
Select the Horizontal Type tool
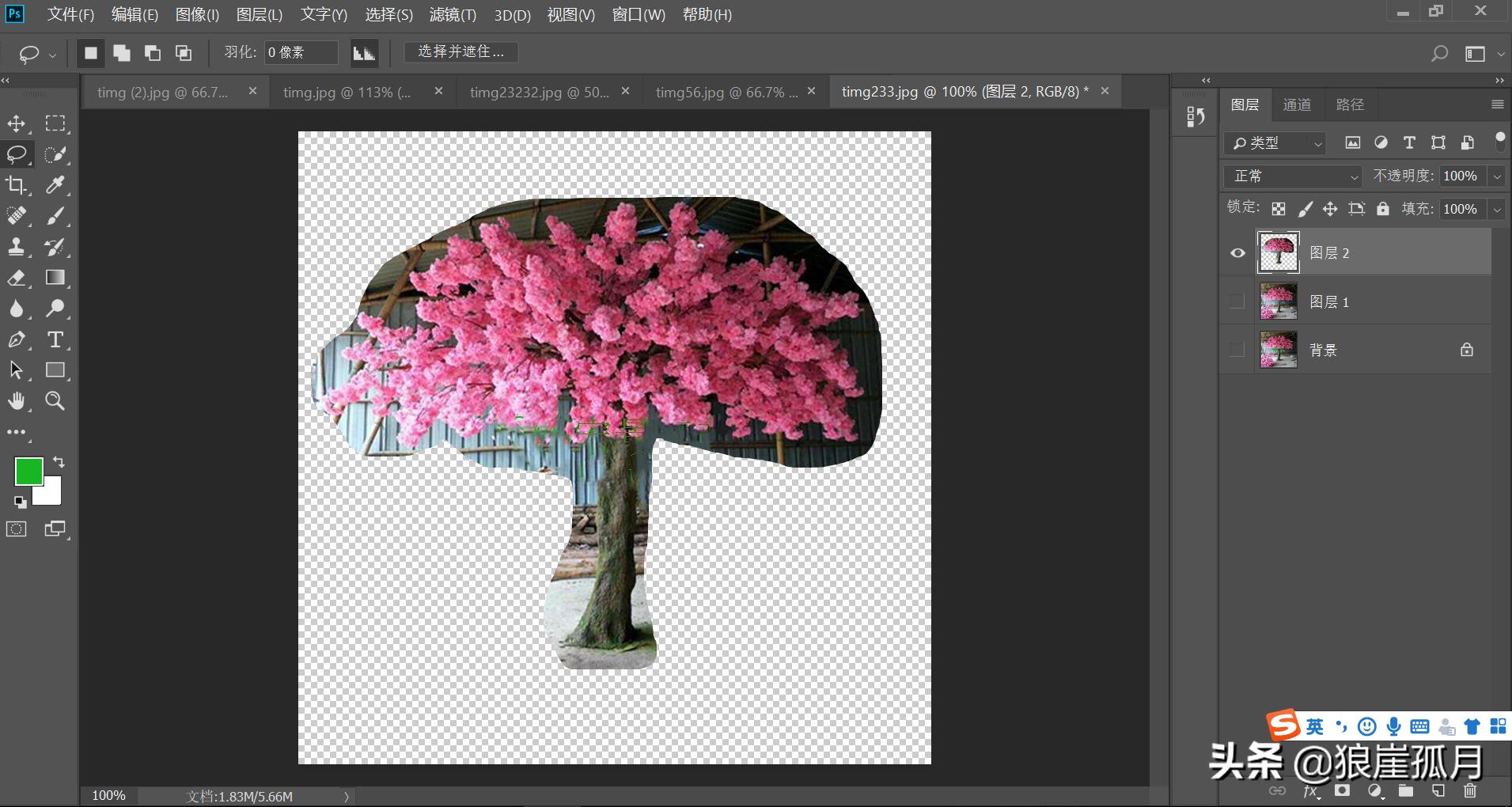pos(55,339)
